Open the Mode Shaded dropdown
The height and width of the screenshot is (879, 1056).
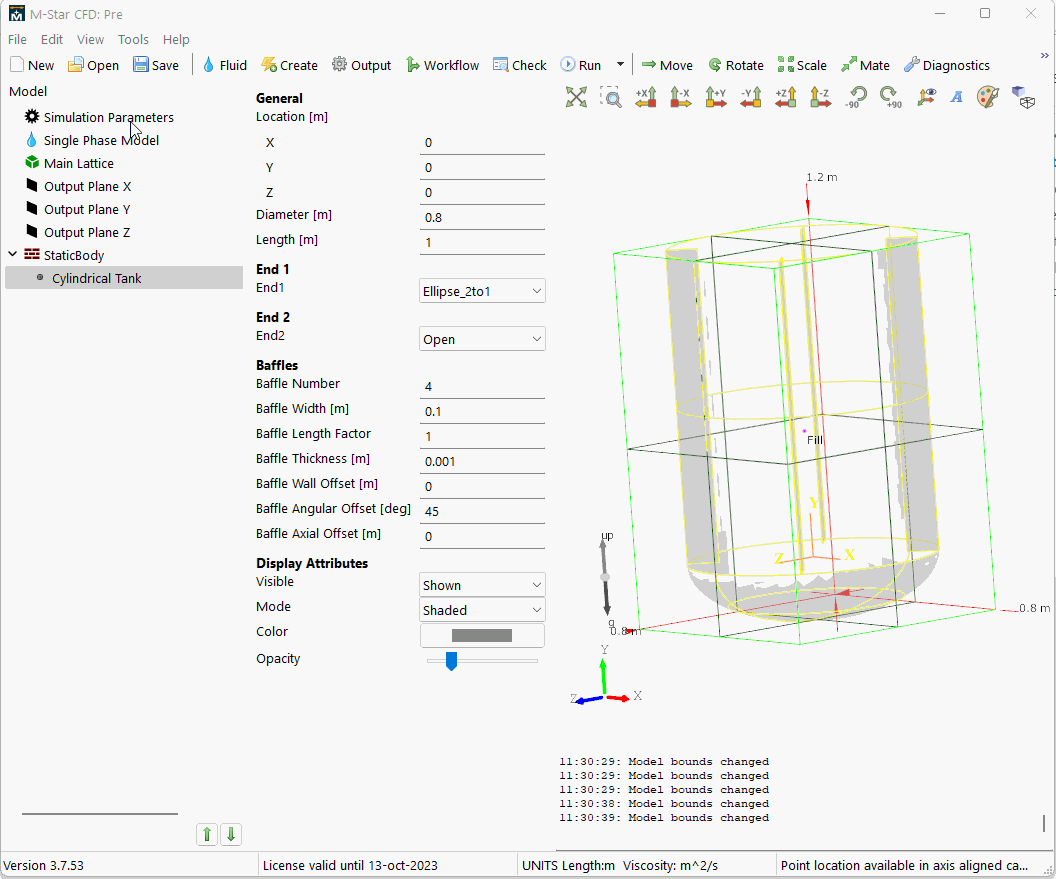click(x=482, y=610)
